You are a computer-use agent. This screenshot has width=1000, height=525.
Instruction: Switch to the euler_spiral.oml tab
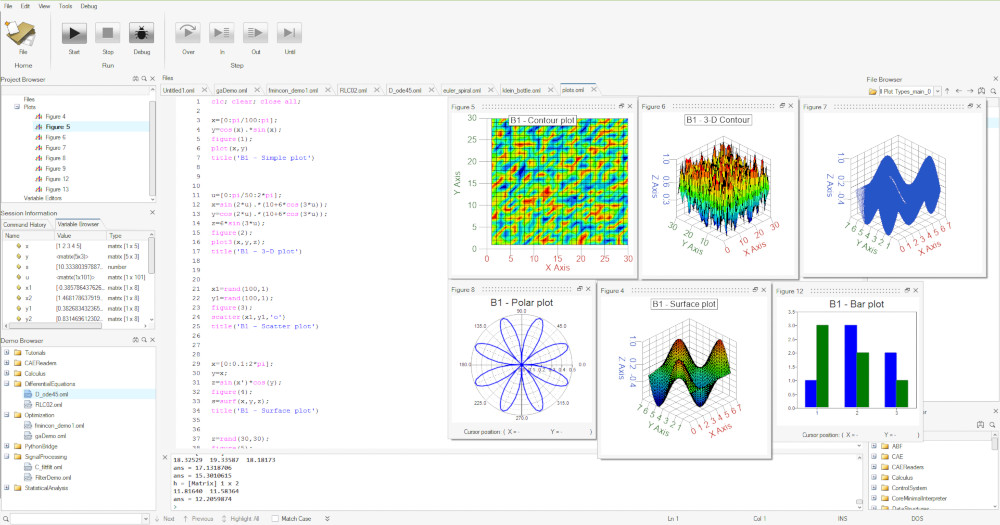463,89
